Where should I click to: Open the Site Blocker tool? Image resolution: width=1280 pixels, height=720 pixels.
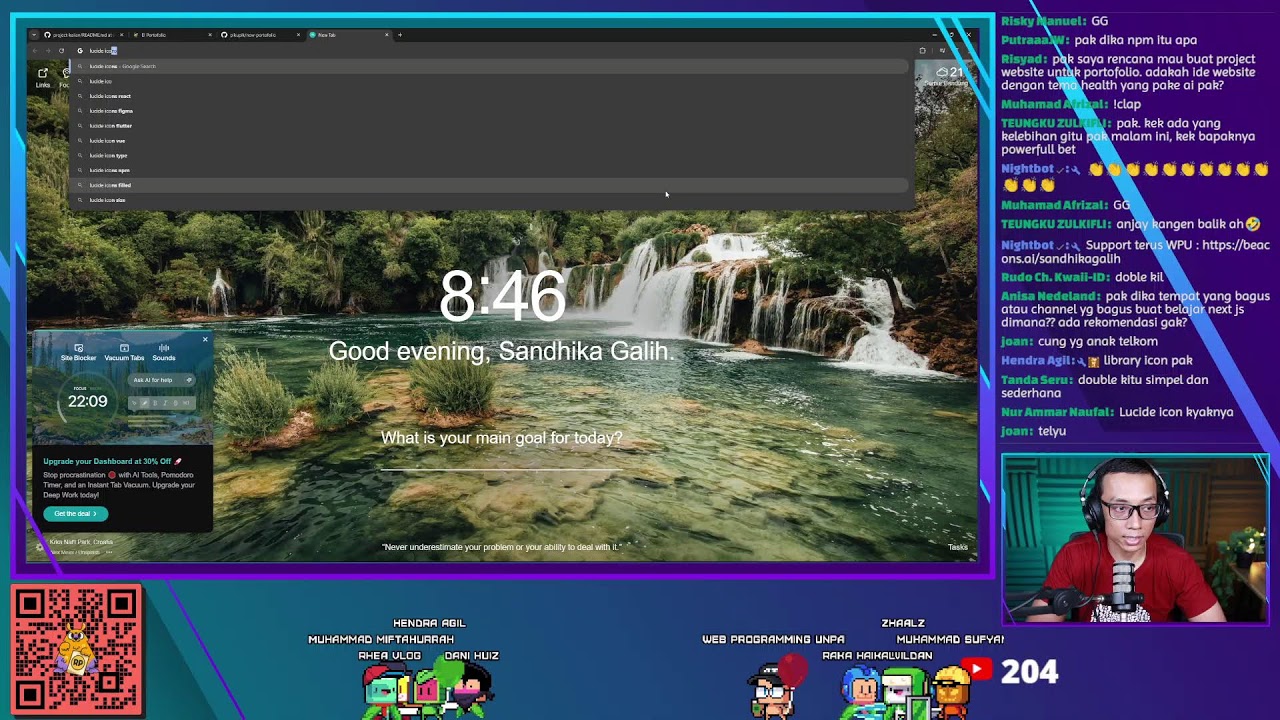pos(78,353)
